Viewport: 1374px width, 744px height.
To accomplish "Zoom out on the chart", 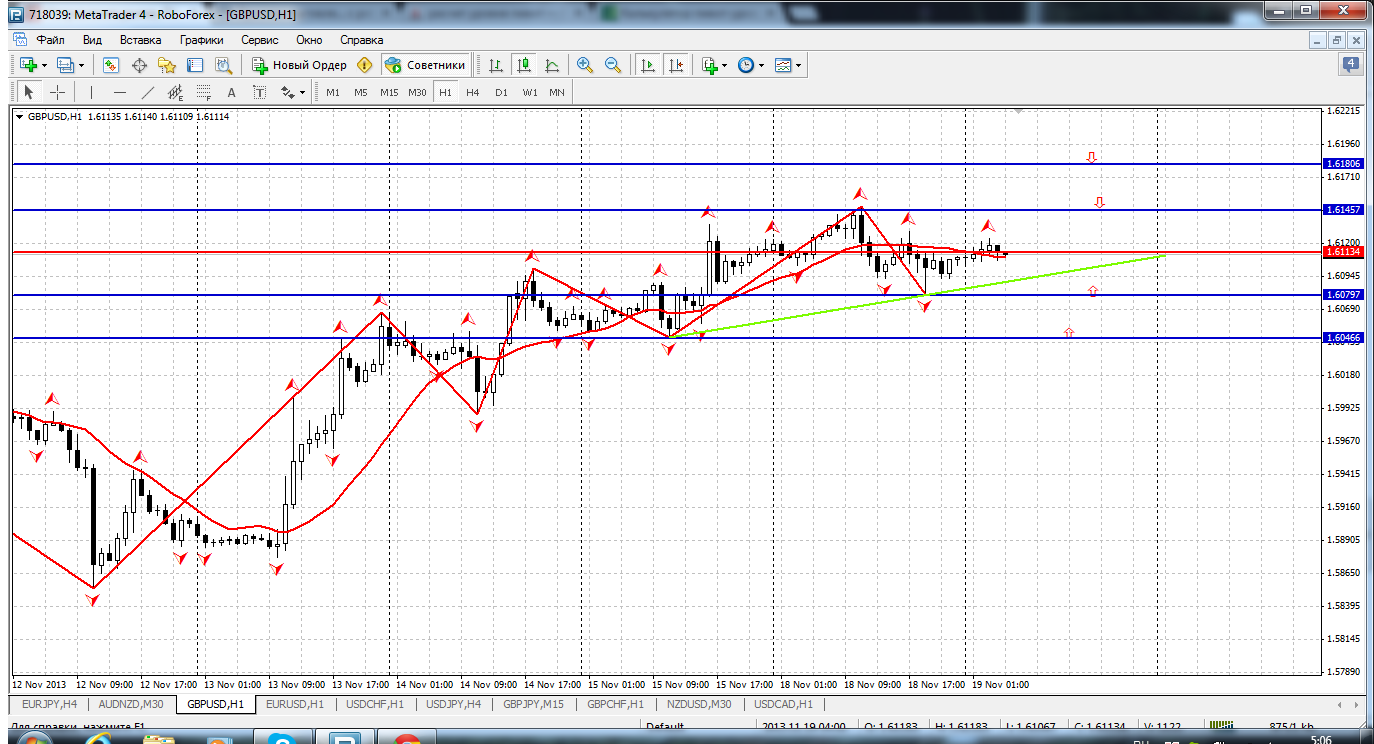I will 613,65.
